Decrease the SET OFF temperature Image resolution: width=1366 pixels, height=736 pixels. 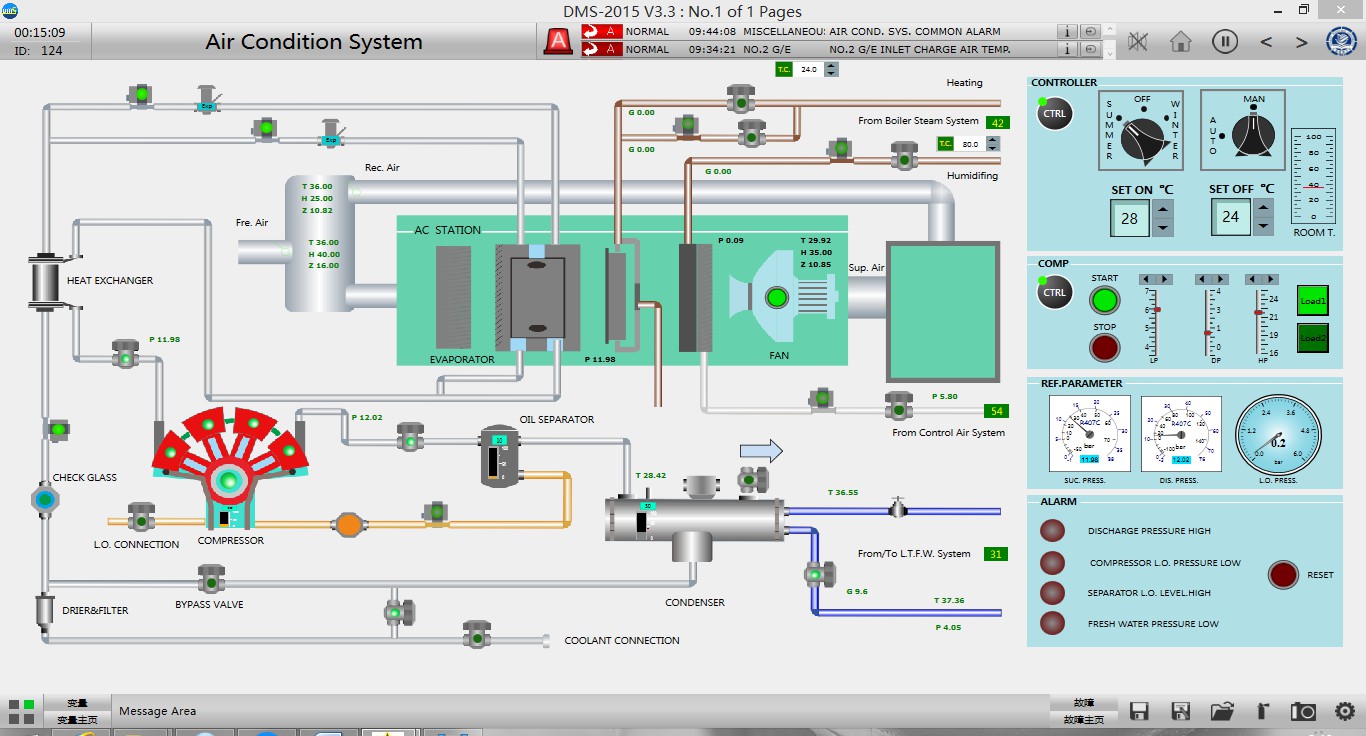click(x=1264, y=227)
